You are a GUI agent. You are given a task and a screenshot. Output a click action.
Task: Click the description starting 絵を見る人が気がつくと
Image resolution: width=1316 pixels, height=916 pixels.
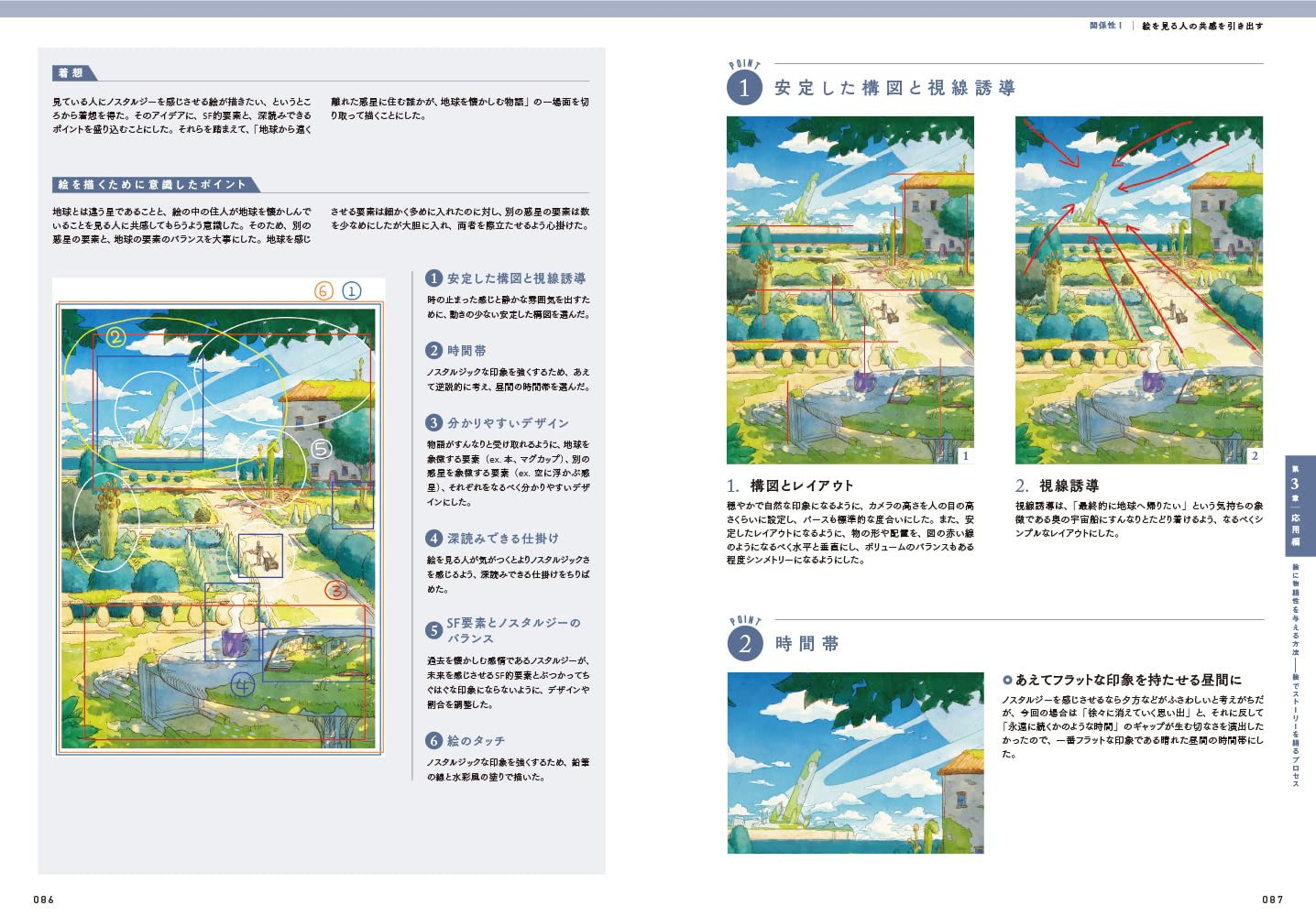pos(509,574)
